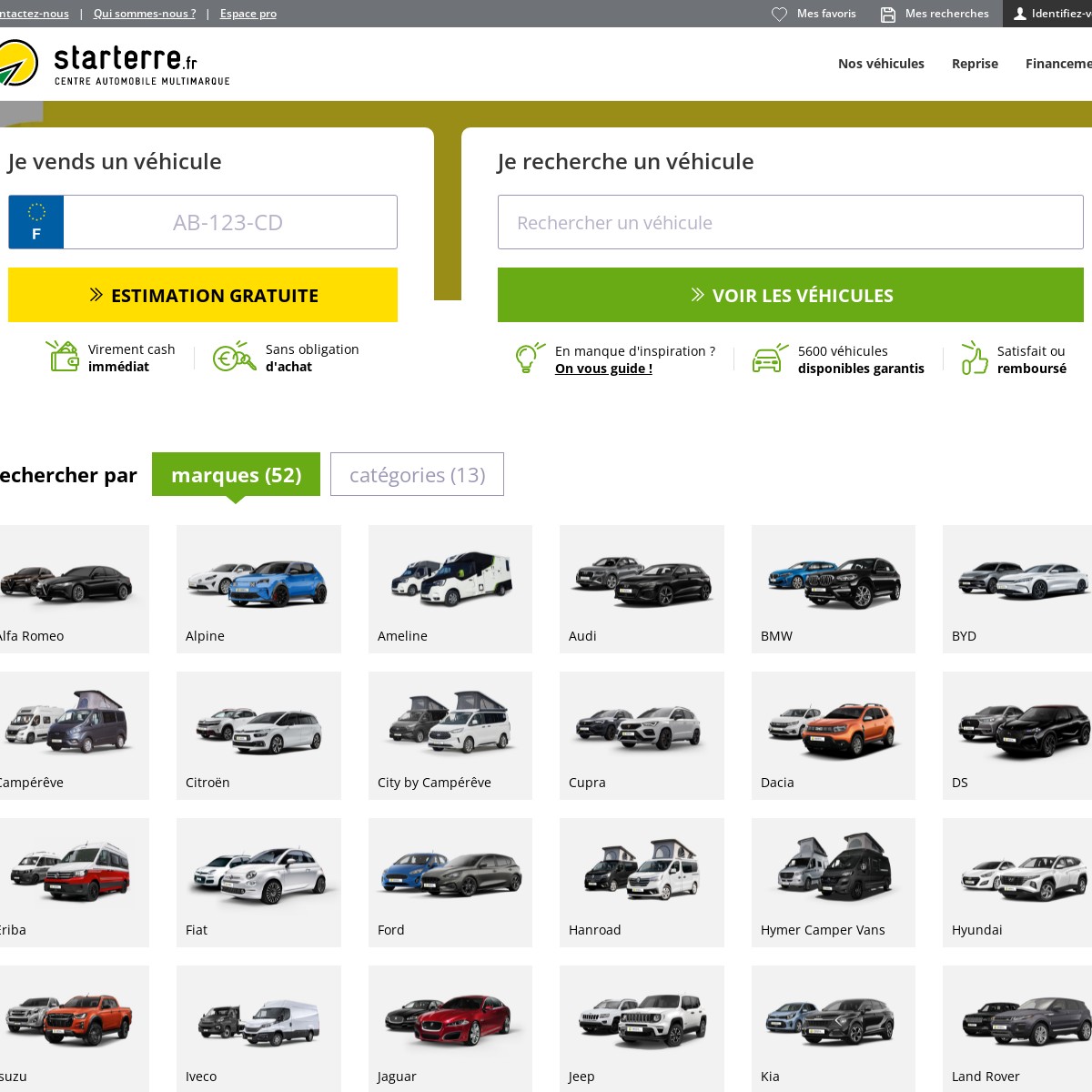The width and height of the screenshot is (1092, 1092).
Task: Open the Reprise menu item
Action: click(975, 64)
